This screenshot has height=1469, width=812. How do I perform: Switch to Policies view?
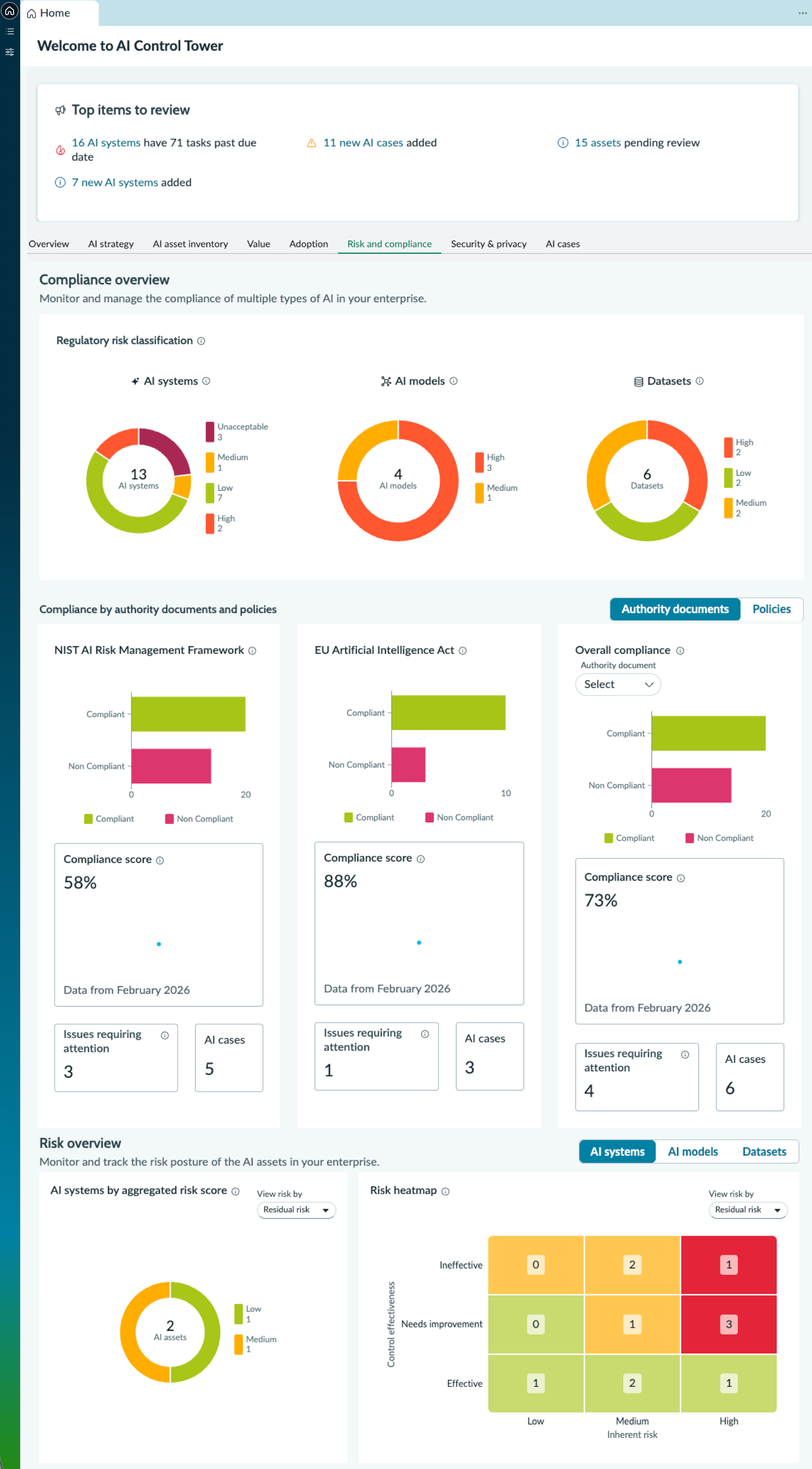[772, 609]
